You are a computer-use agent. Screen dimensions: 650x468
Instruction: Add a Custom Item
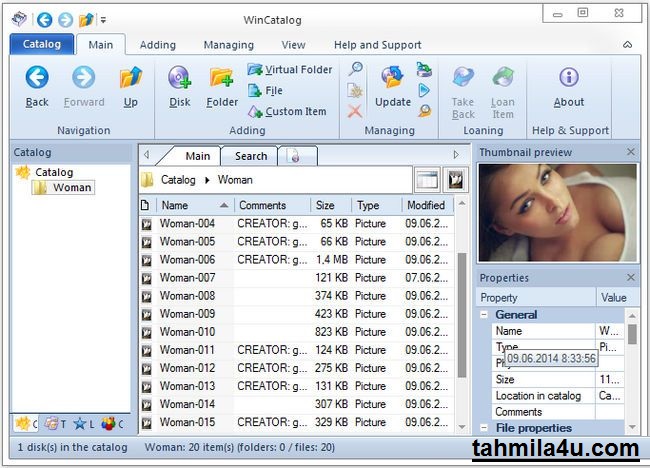coord(287,111)
